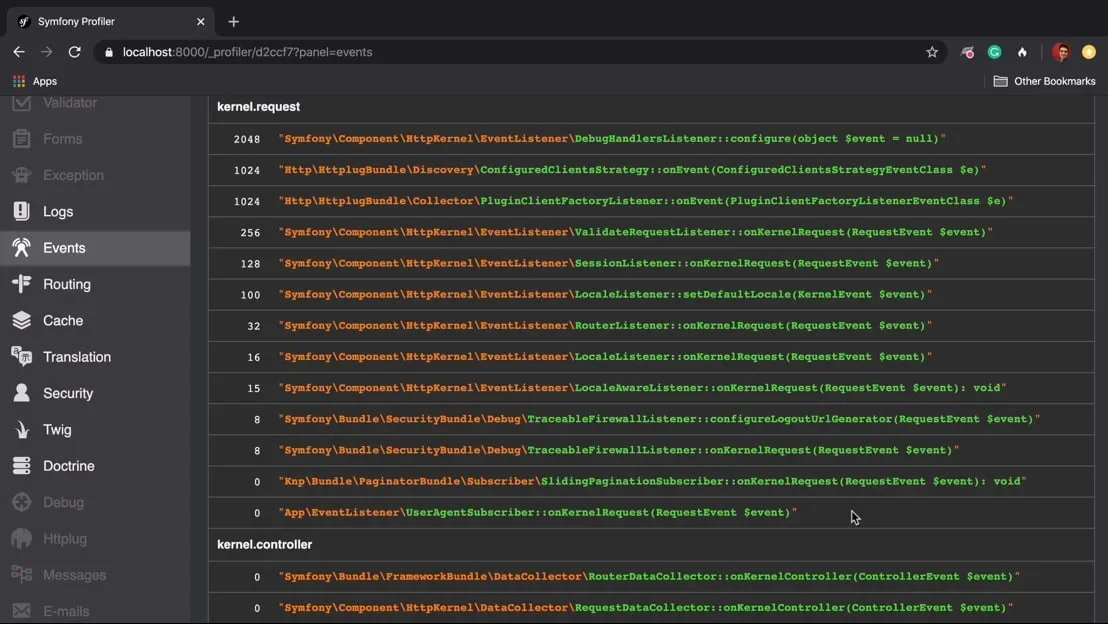Click the RouterDataCollector::onKernelController entry
The image size is (1108, 624).
[649, 577]
